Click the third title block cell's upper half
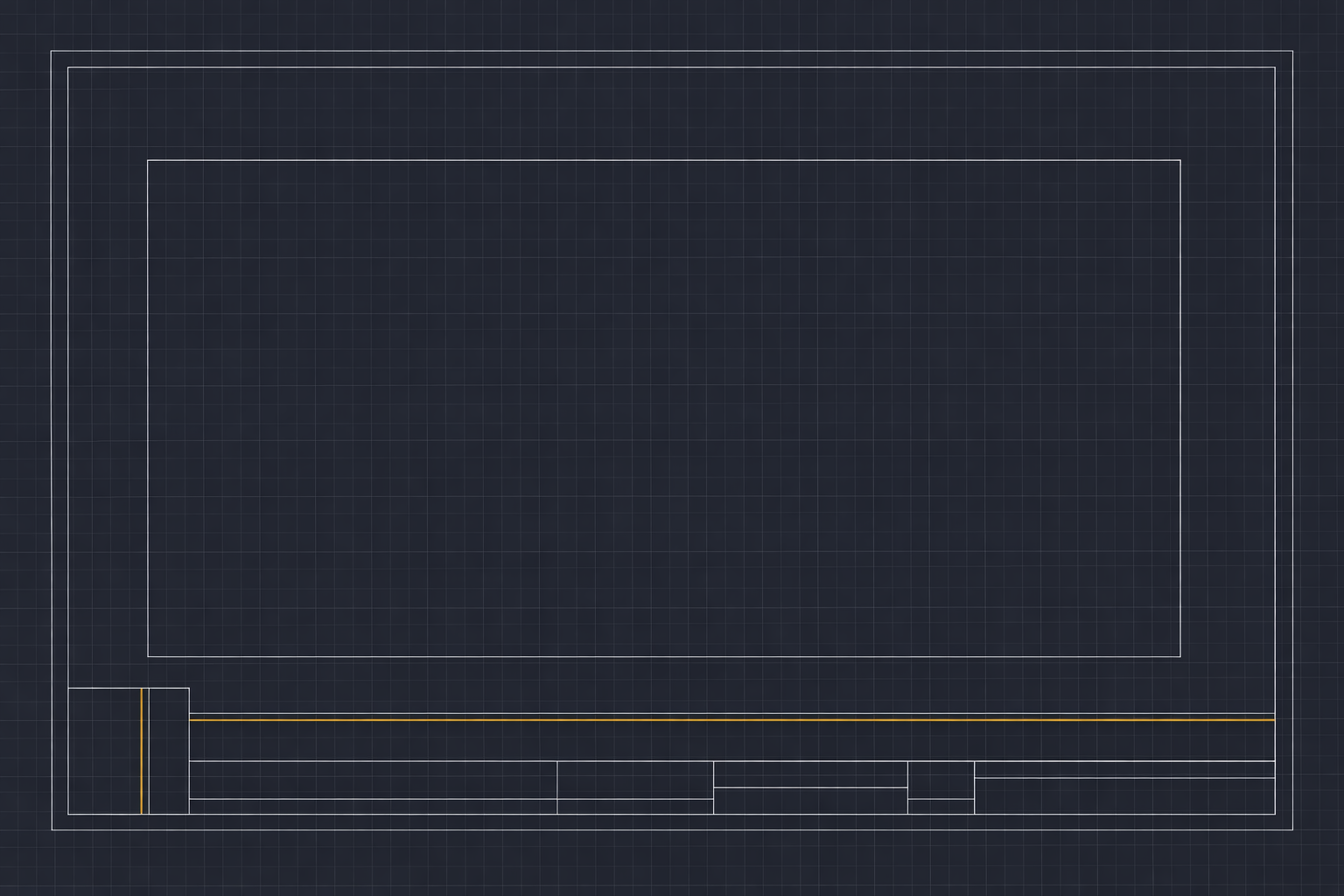The width and height of the screenshot is (1344, 896). pos(810,774)
